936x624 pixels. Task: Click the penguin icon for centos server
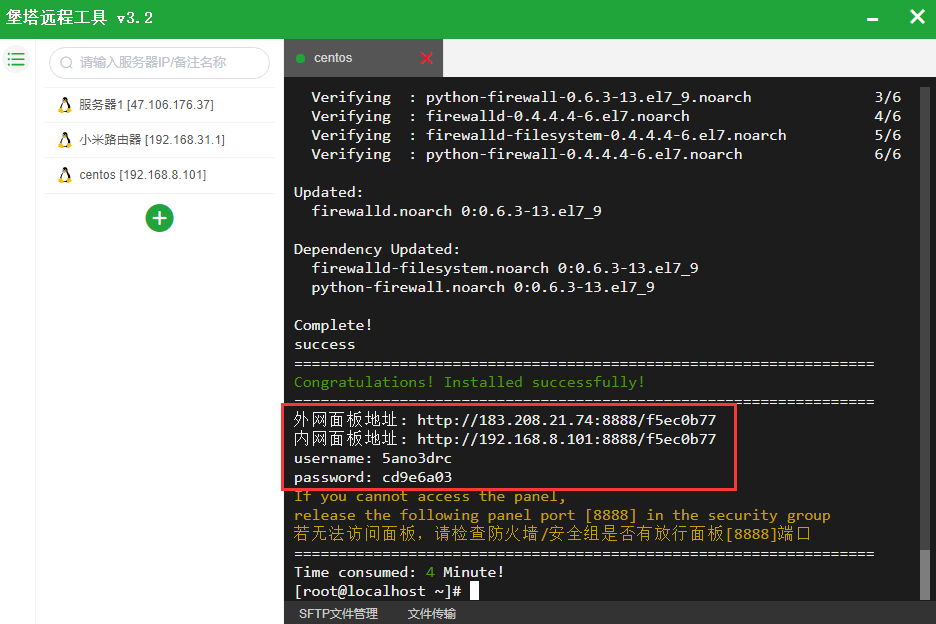coord(64,175)
